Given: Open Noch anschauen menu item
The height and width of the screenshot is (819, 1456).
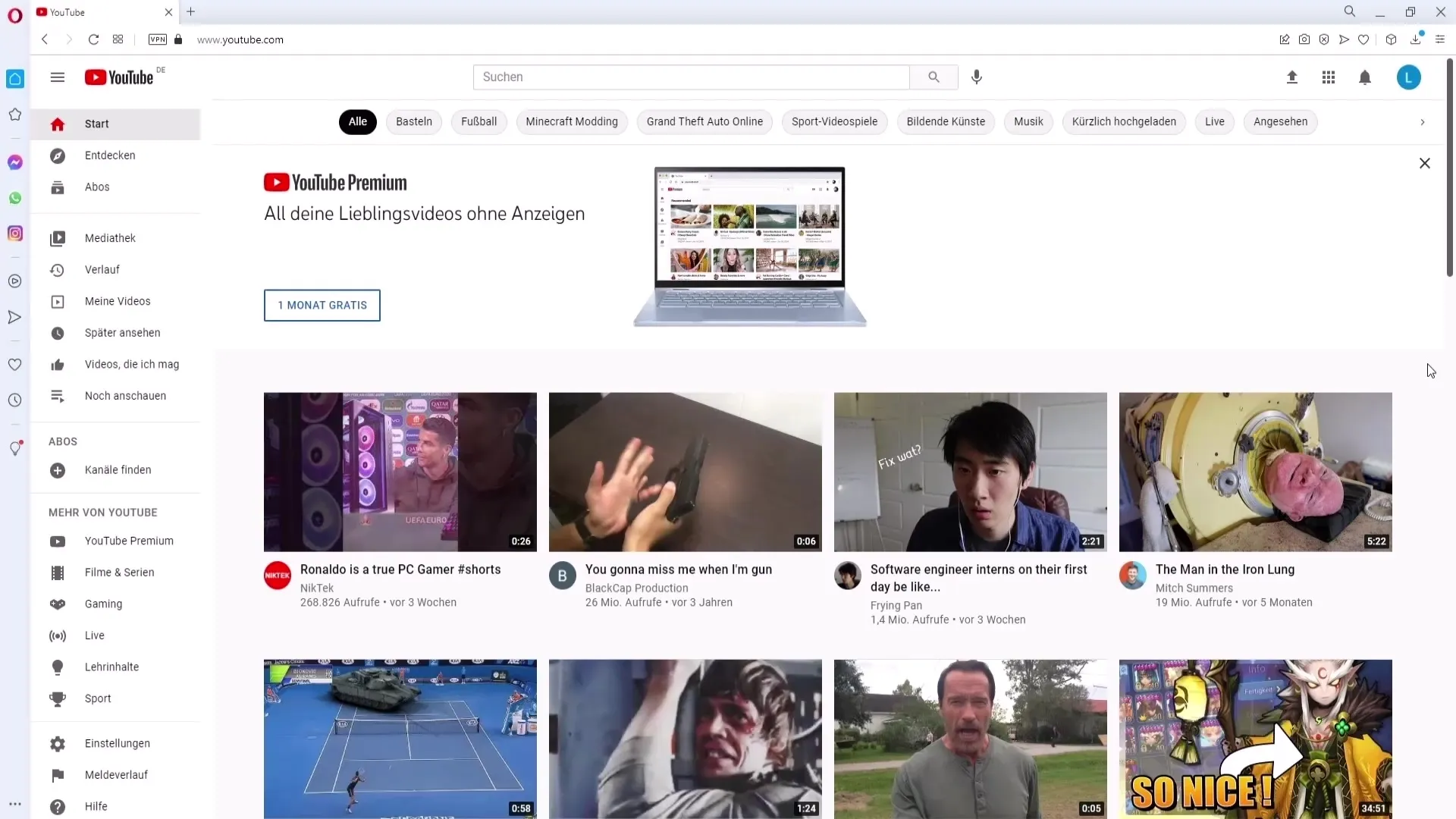Looking at the screenshot, I should tap(125, 395).
